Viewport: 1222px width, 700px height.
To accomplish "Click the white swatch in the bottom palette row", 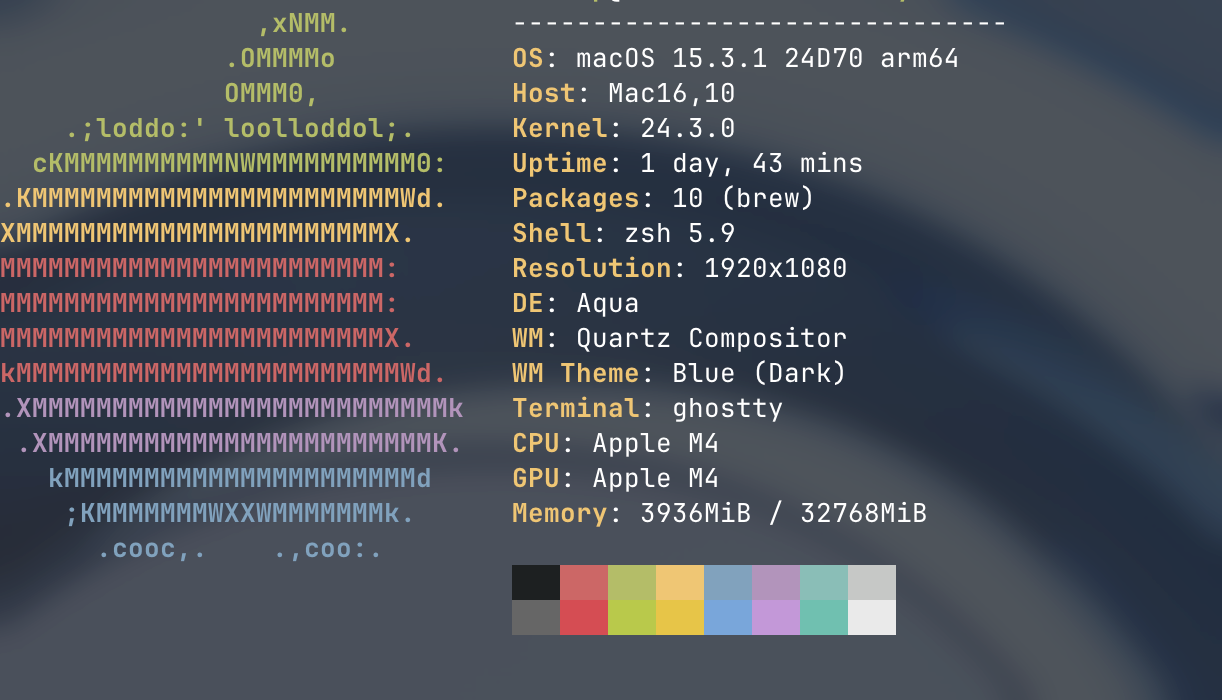I will [x=872, y=617].
